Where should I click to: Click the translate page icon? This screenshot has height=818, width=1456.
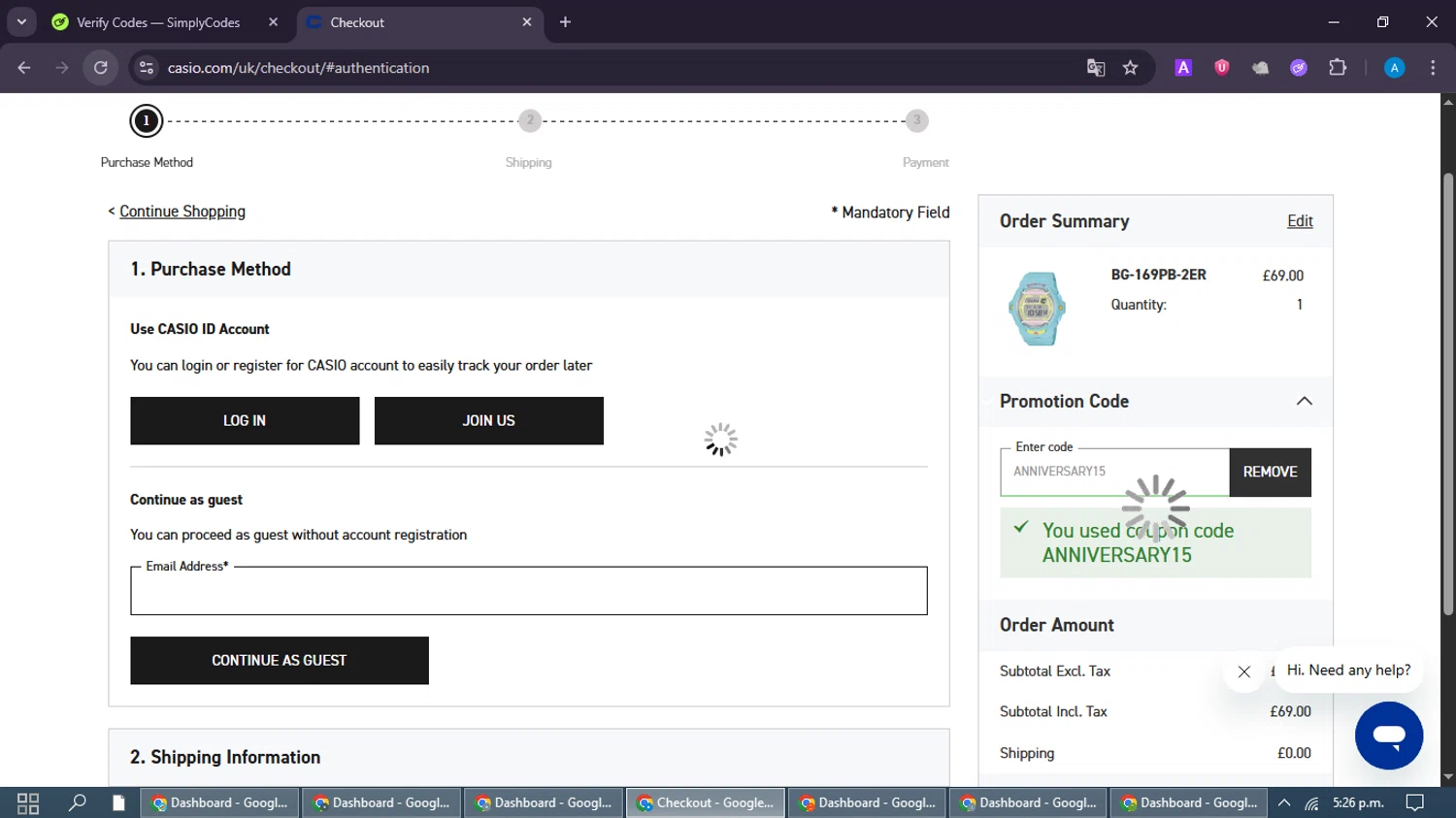pyautogui.click(x=1096, y=68)
